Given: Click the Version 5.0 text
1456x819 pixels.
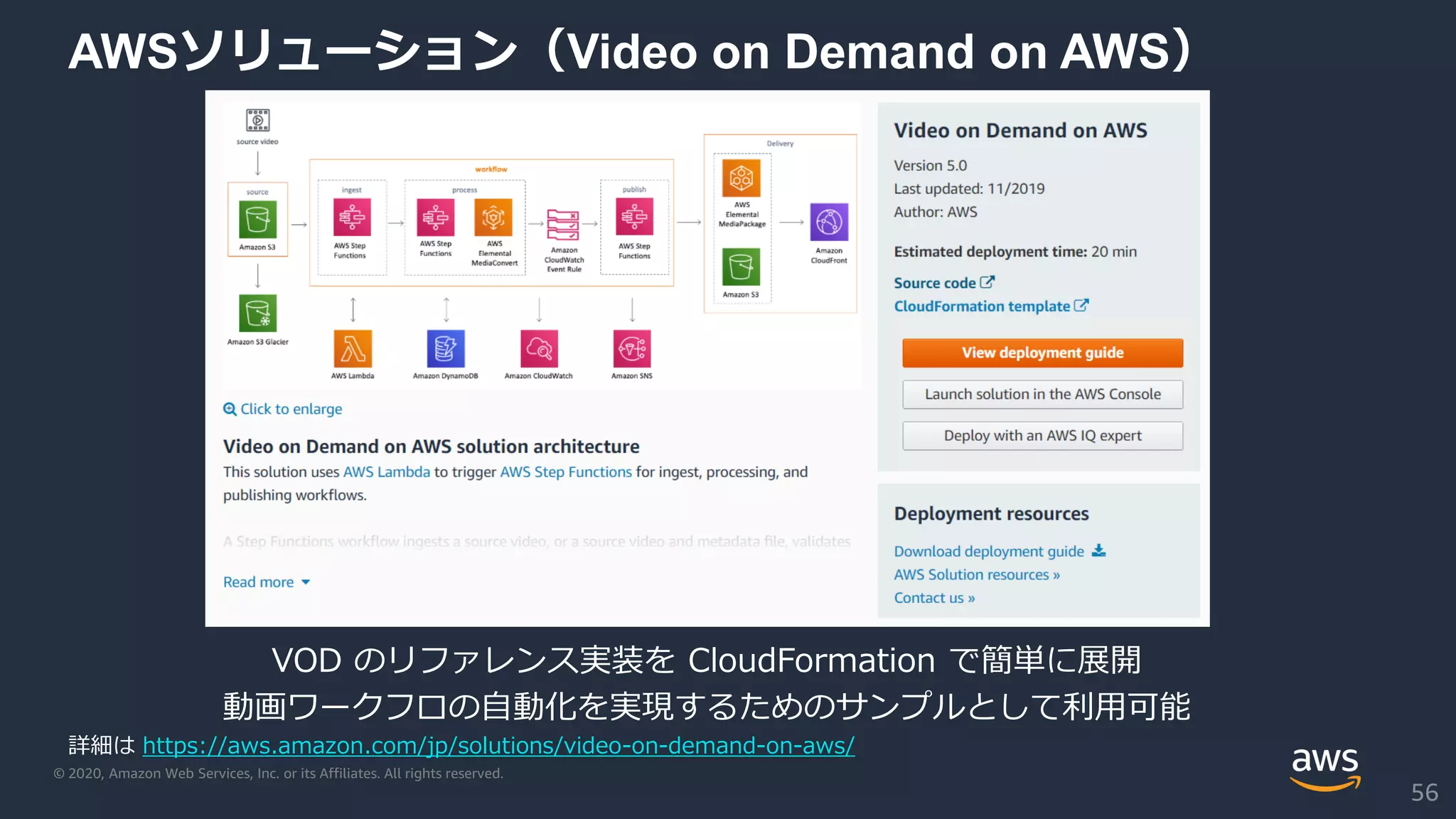Looking at the screenshot, I should (x=930, y=166).
